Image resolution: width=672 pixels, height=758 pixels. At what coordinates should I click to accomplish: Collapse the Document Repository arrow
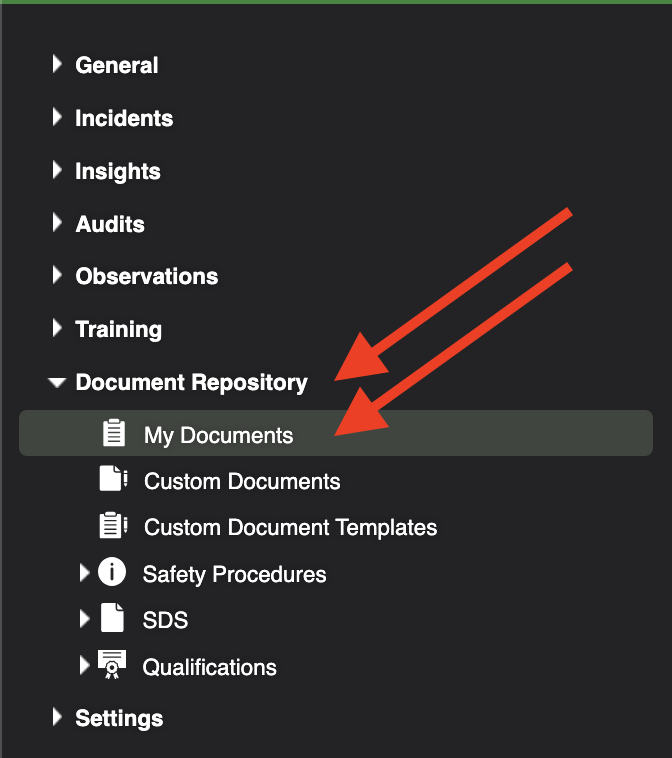coord(57,382)
